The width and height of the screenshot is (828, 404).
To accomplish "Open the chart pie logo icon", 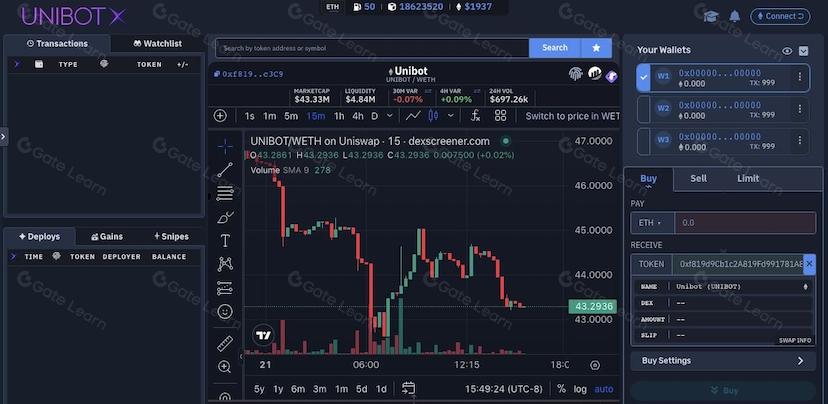I will (x=595, y=73).
